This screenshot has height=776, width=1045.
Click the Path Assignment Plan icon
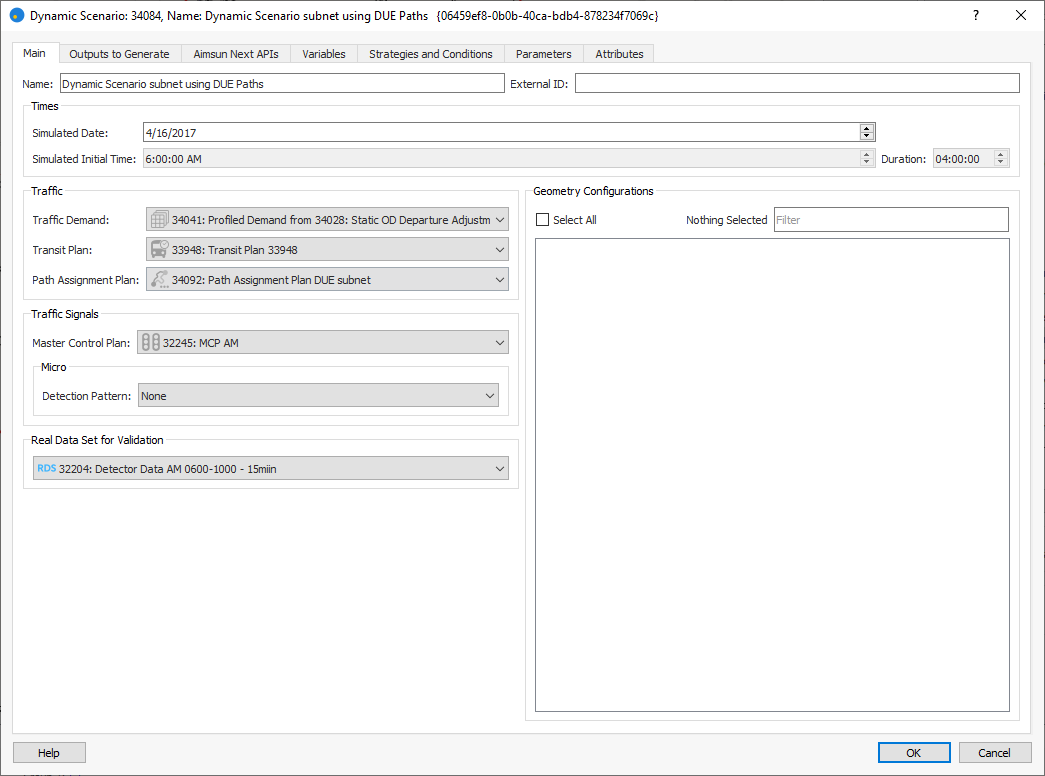point(158,280)
